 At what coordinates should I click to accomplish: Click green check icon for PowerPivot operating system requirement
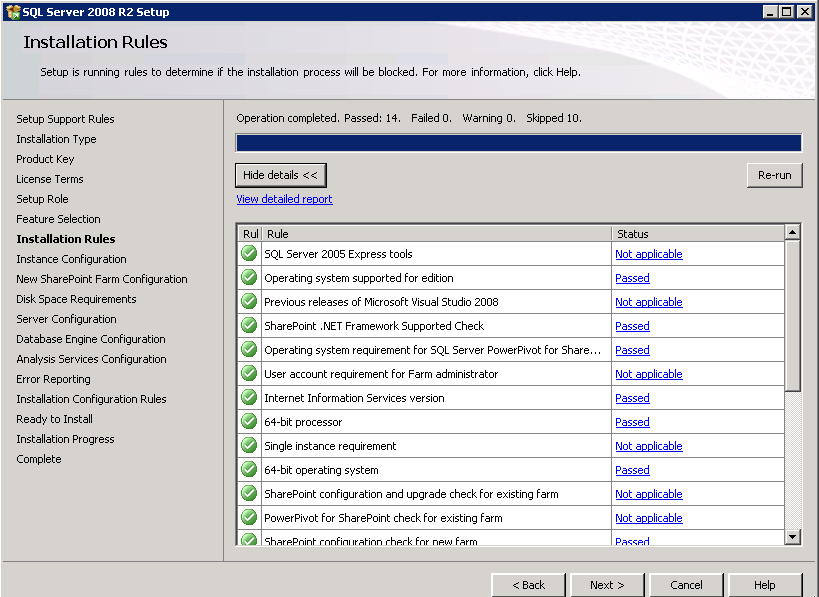[249, 349]
